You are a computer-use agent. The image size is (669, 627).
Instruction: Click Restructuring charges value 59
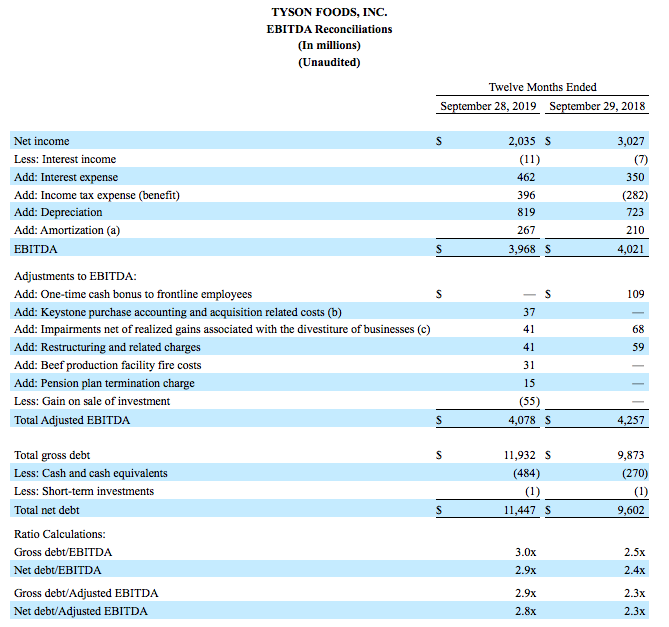(x=638, y=347)
